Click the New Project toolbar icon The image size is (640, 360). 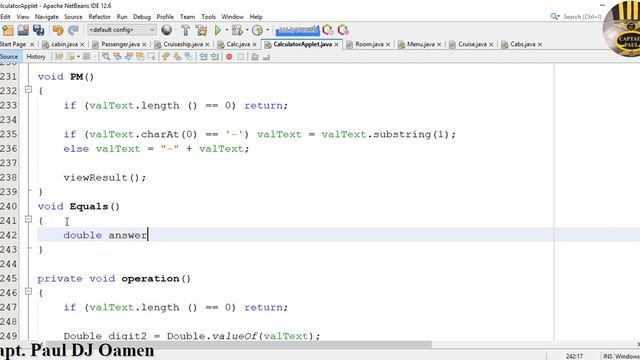coord(8,30)
